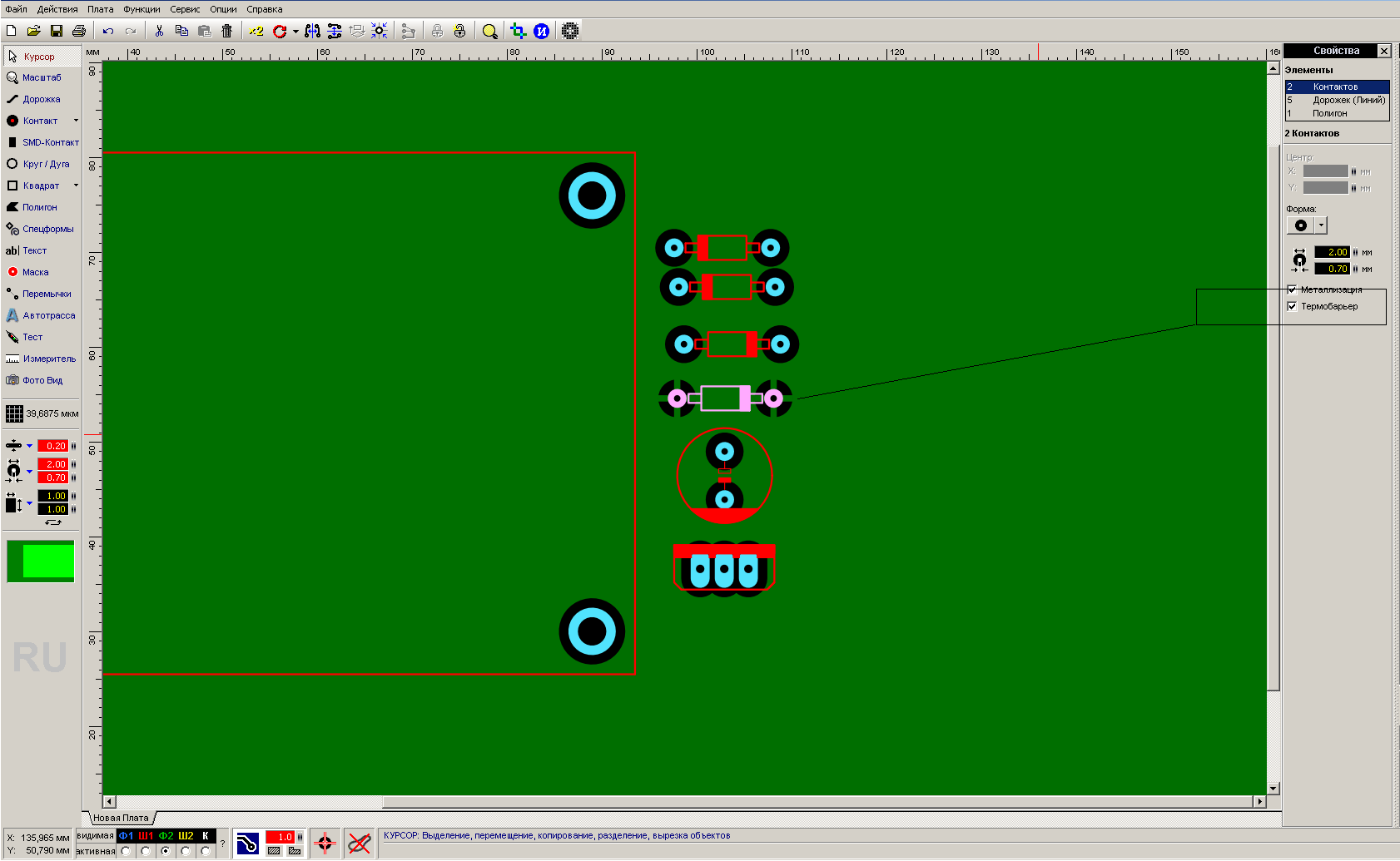The image size is (1400, 861).
Task: Open grid size setting 39,6875 мкм
Action: click(42, 413)
